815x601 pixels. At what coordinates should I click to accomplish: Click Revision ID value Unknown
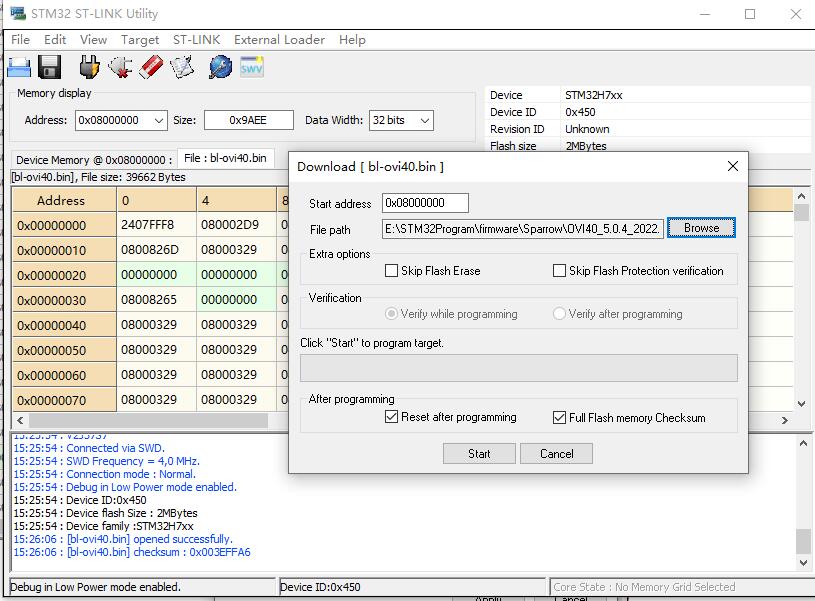(x=587, y=129)
